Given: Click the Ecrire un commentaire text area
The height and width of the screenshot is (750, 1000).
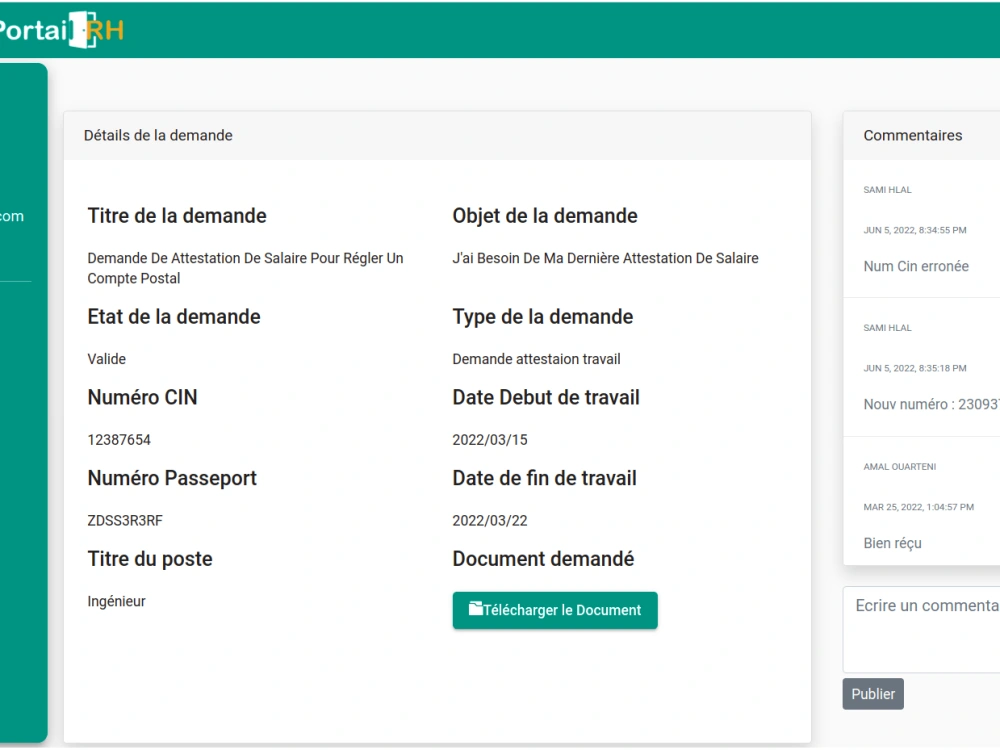Looking at the screenshot, I should tap(922, 629).
